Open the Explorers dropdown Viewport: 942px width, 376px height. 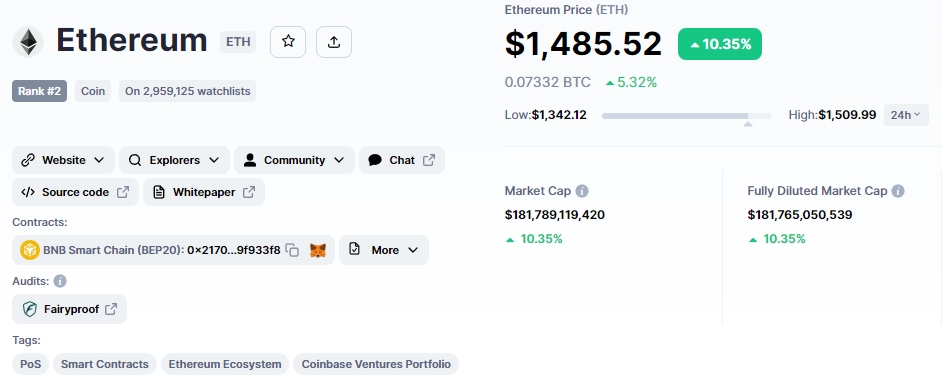click(x=174, y=160)
